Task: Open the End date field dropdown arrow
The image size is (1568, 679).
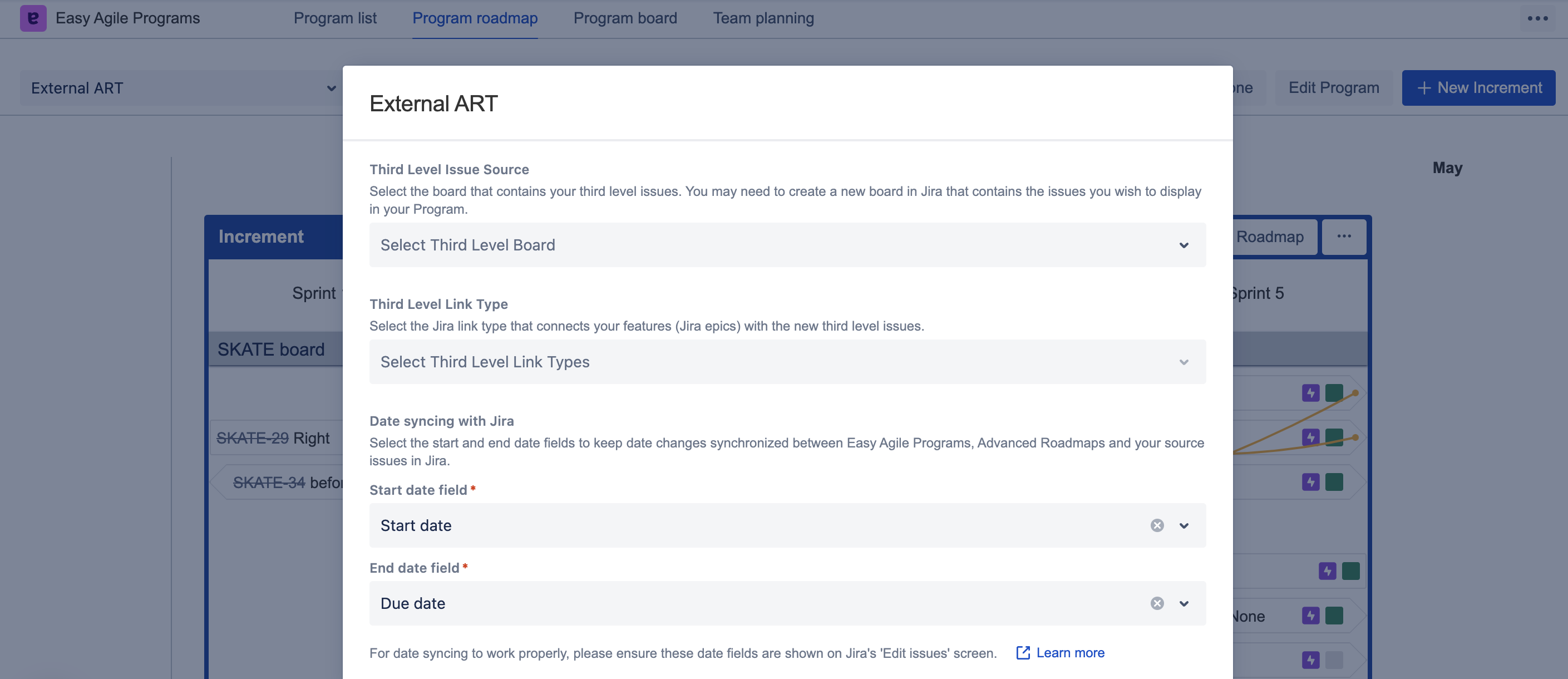Action: pos(1184,603)
